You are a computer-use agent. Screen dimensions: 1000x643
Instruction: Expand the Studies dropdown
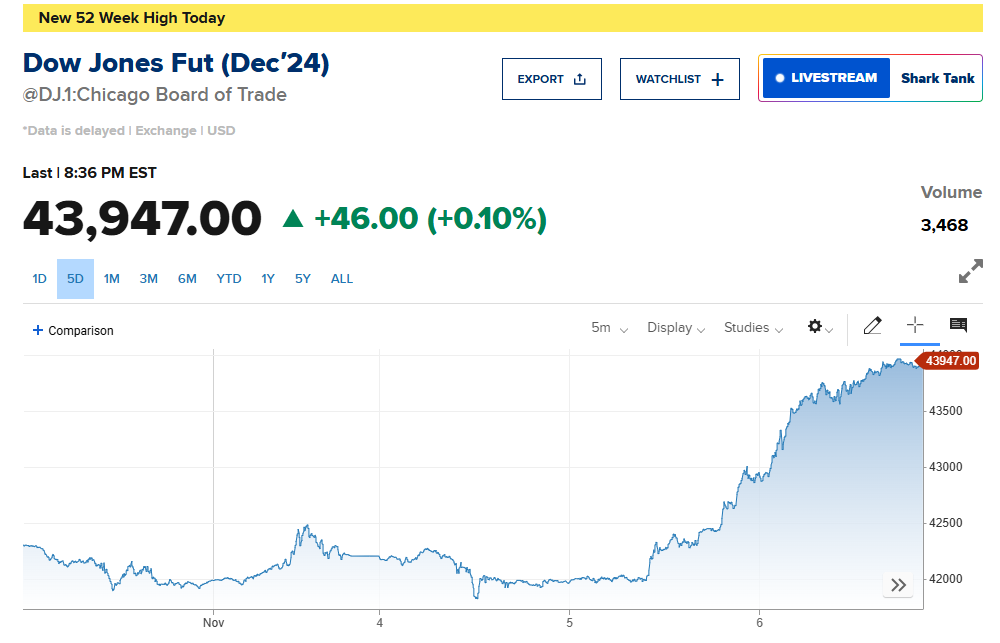pos(753,328)
